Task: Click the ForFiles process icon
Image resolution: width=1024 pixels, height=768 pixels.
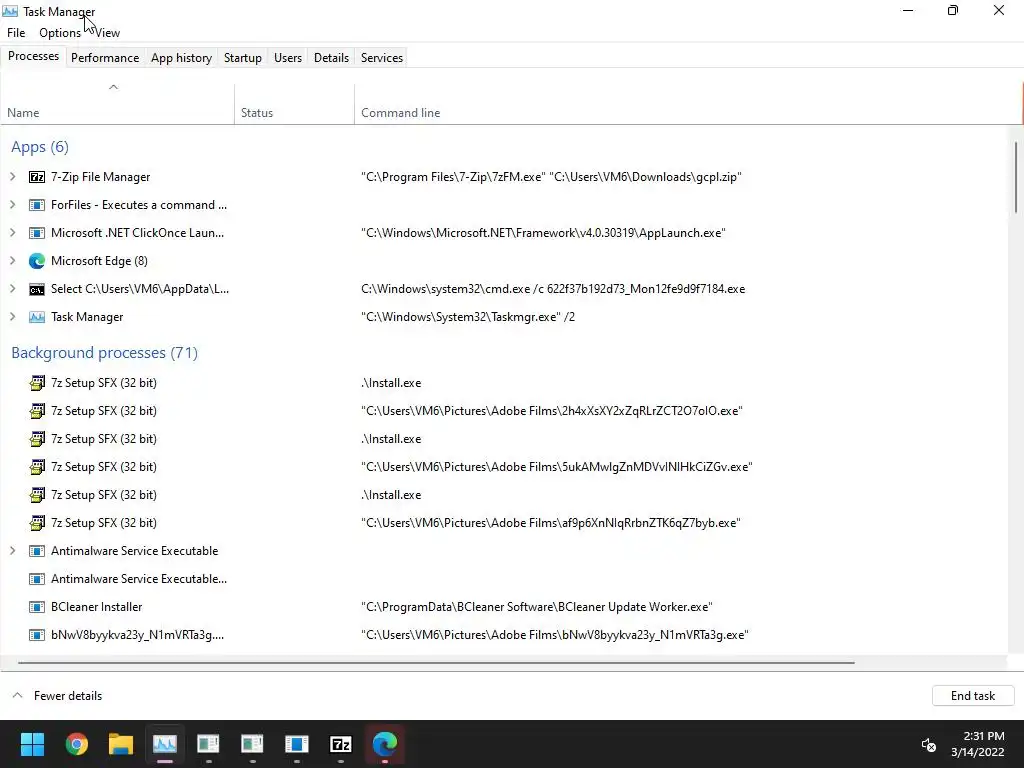Action: click(37, 205)
